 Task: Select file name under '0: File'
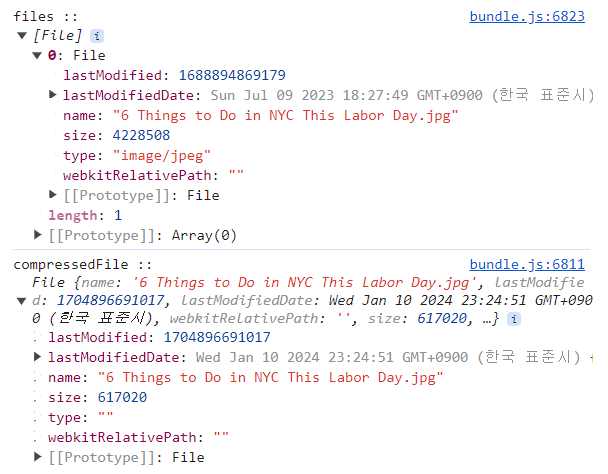[x=285, y=116]
